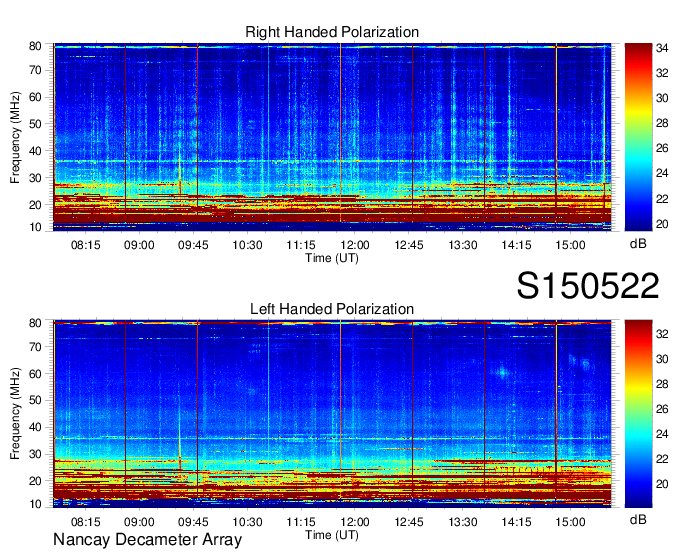680x552 pixels.
Task: Click the "Right Handed Polarization" plot title
Action: (332, 32)
